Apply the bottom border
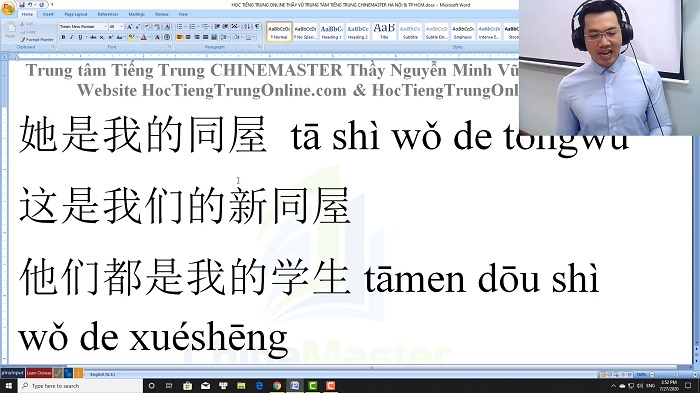The height and width of the screenshot is (393, 700). click(248, 37)
